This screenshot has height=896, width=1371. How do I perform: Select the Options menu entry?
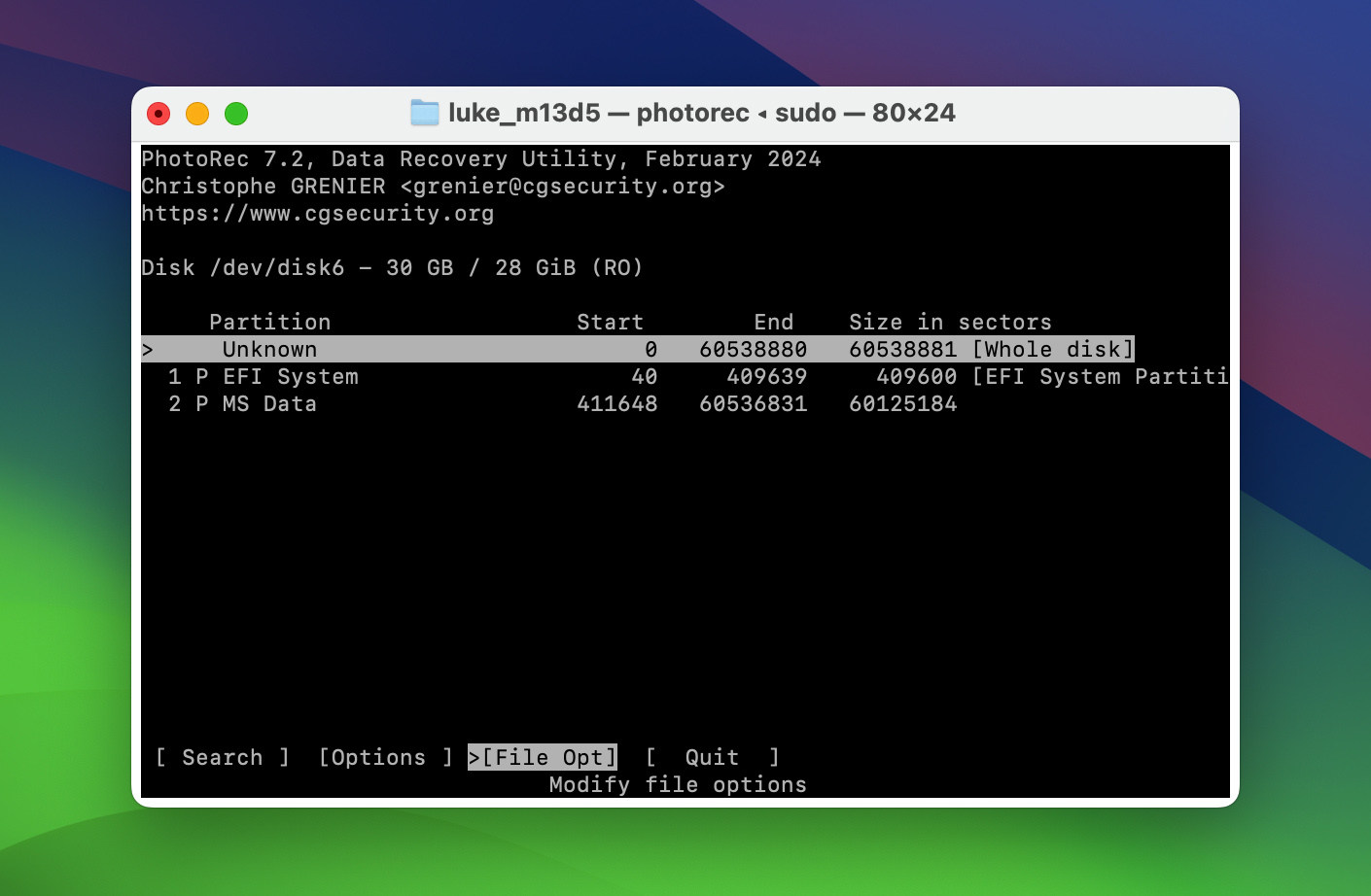tap(386, 757)
